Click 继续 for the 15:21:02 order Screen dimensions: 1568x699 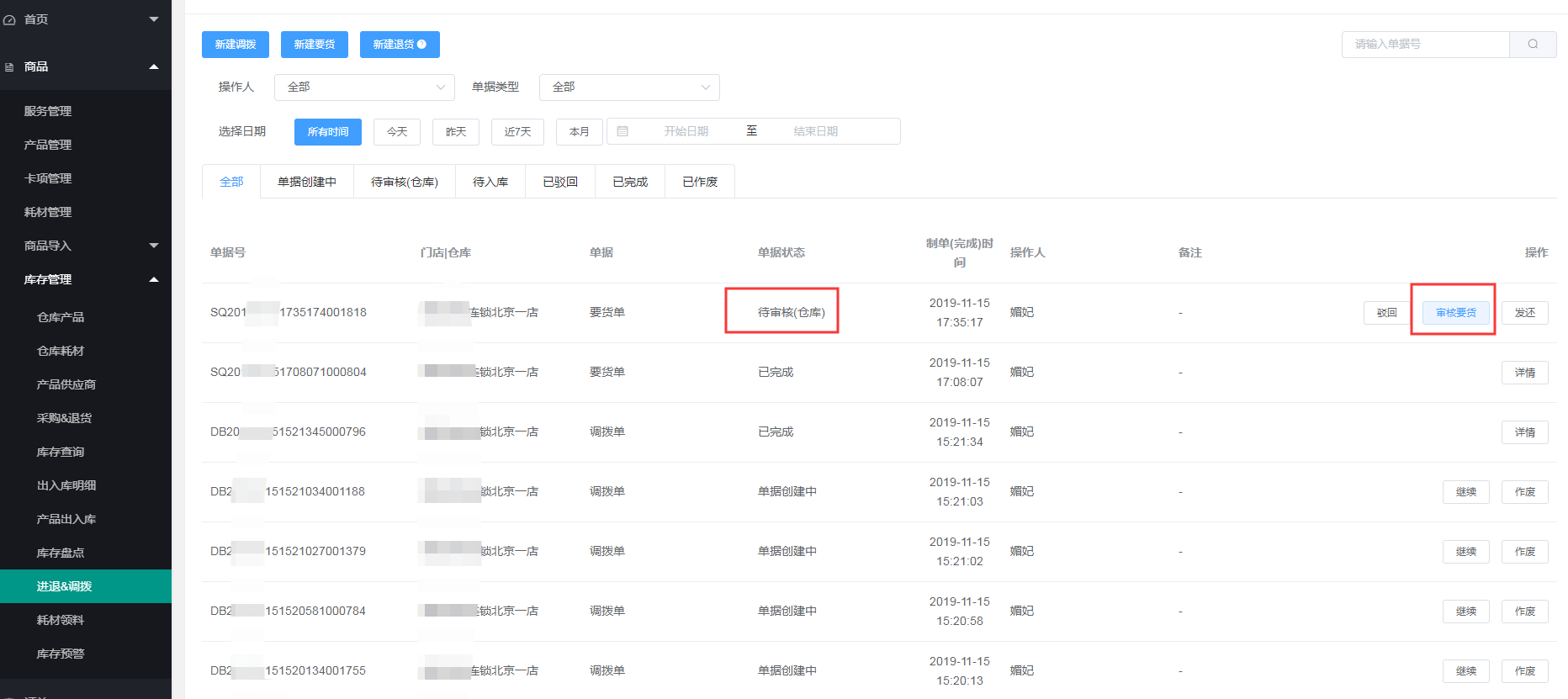coord(1466,552)
